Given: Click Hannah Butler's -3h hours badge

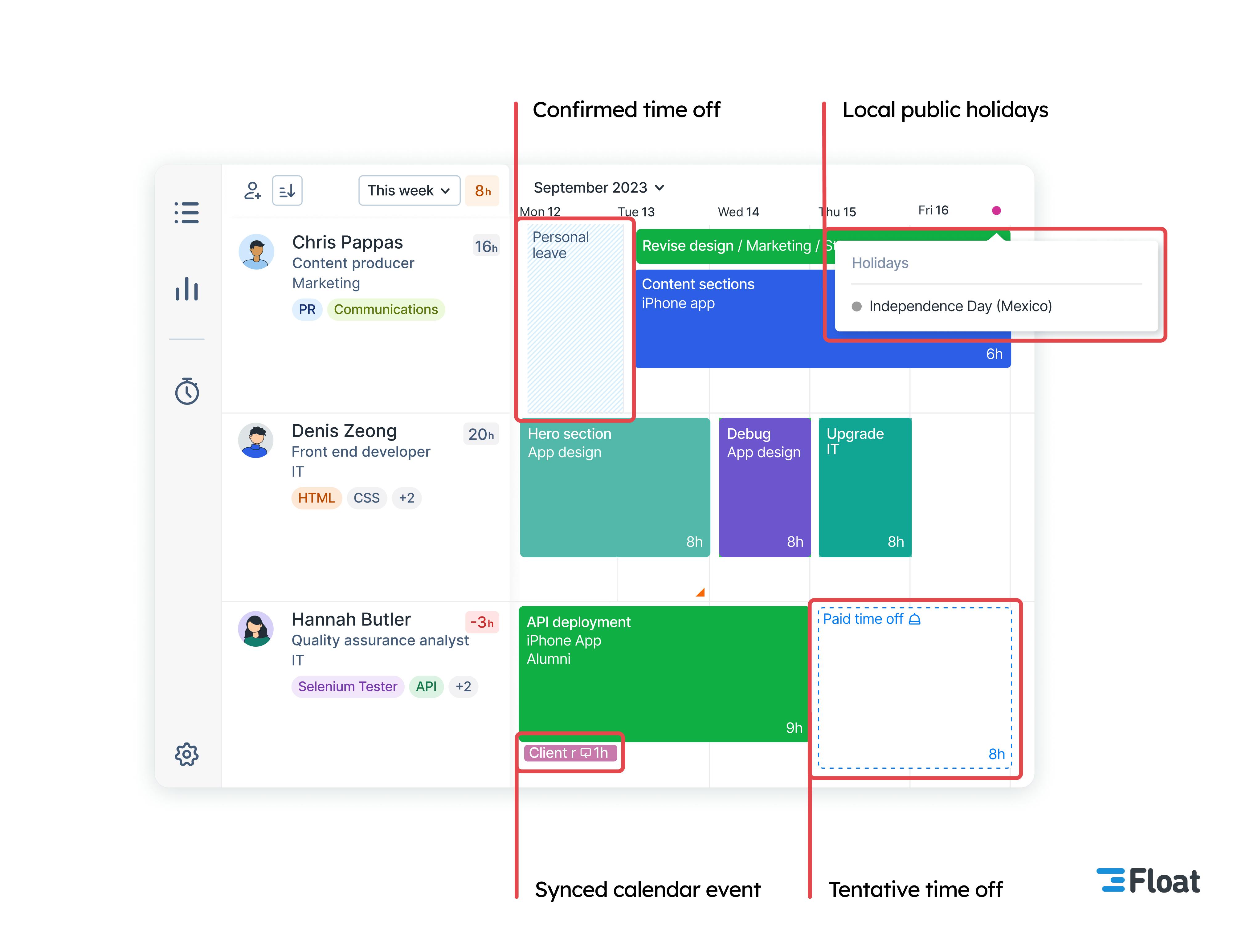Looking at the screenshot, I should [482, 623].
